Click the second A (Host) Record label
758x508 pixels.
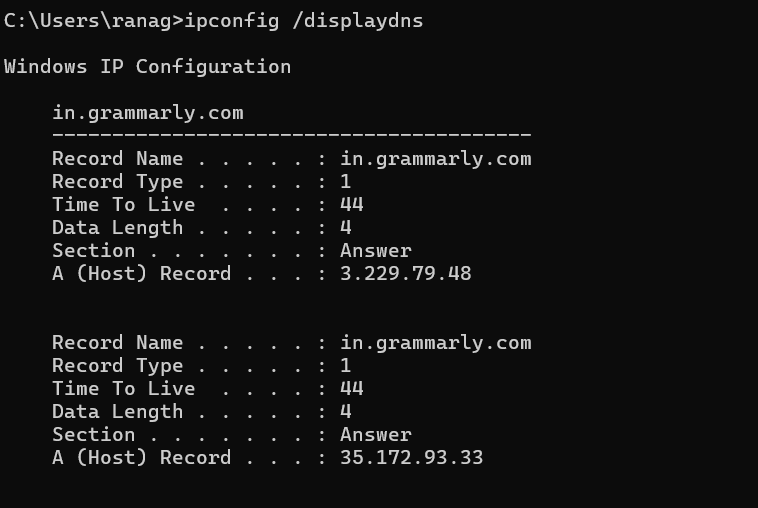point(142,458)
